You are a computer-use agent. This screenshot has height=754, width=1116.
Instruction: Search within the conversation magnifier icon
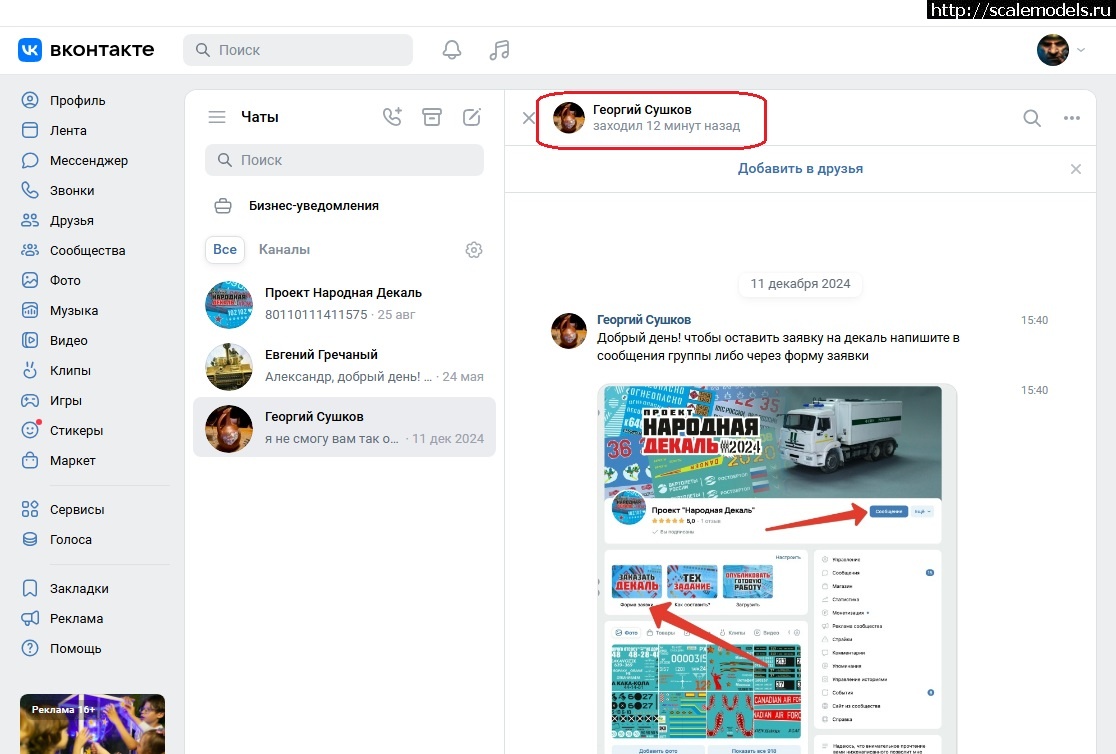point(1032,118)
